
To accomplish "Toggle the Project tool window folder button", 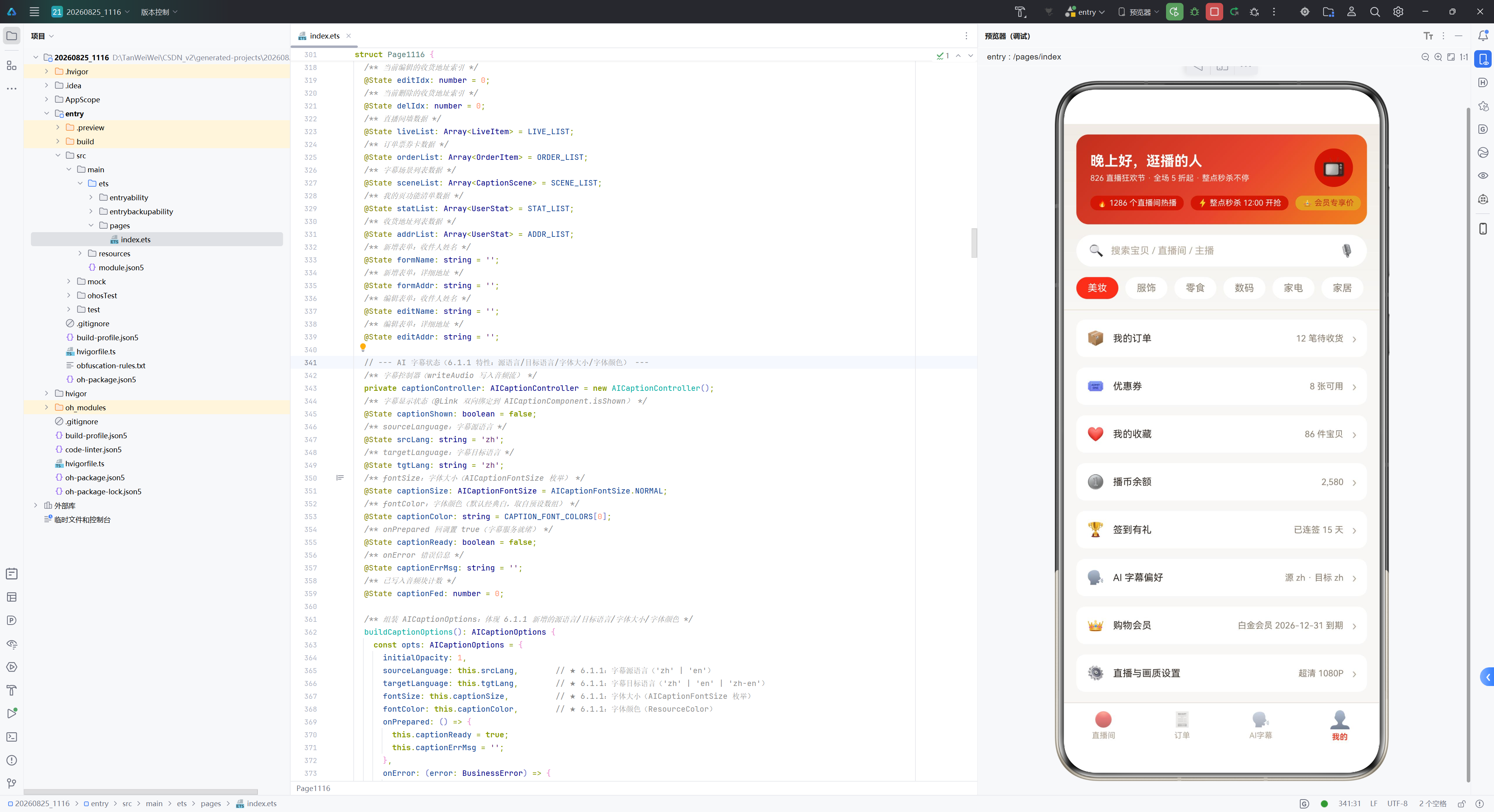I will [12, 36].
